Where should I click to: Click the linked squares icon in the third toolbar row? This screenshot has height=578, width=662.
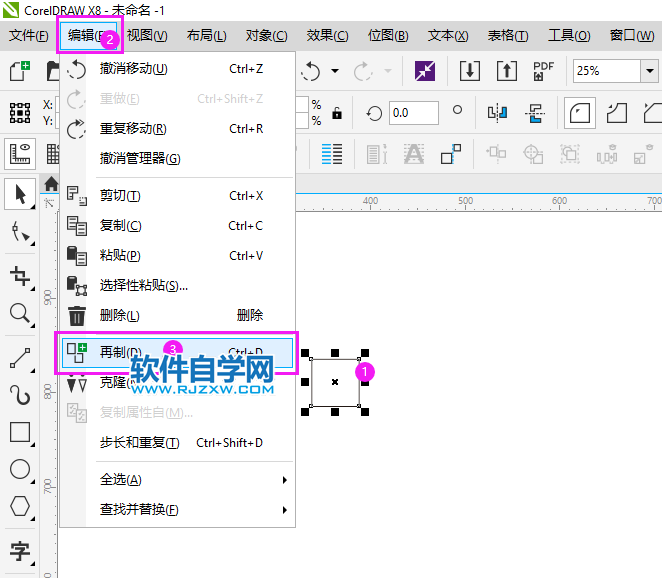[451, 154]
